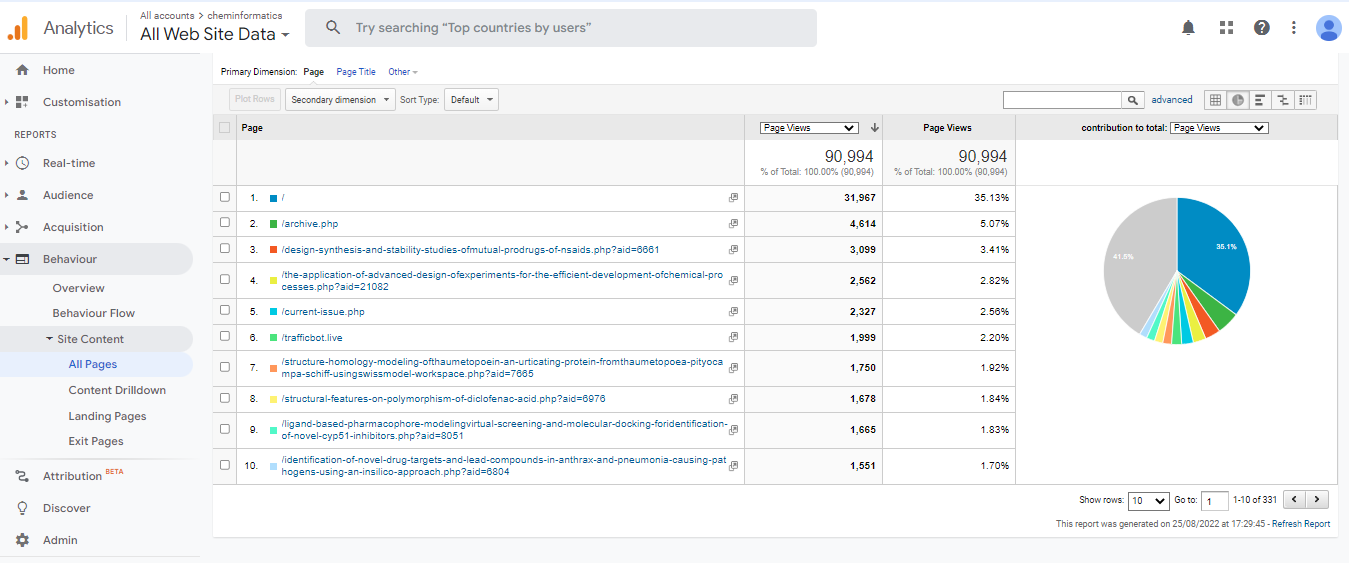Click the help question mark icon
Screen dimensions: 1349x563
click(1262, 28)
